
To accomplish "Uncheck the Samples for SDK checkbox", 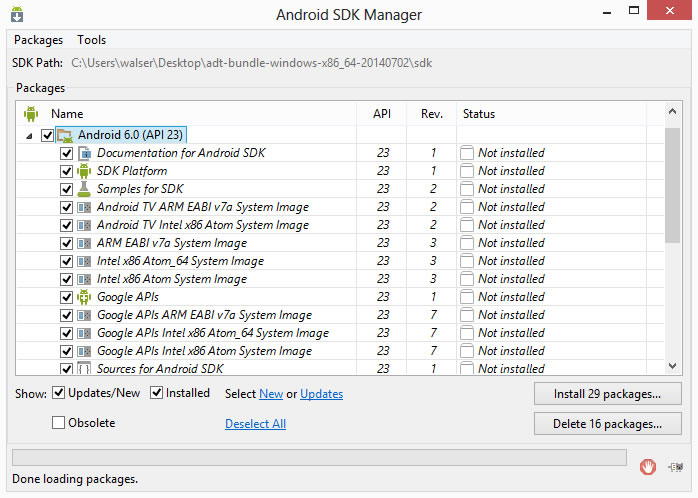I will pos(66,189).
